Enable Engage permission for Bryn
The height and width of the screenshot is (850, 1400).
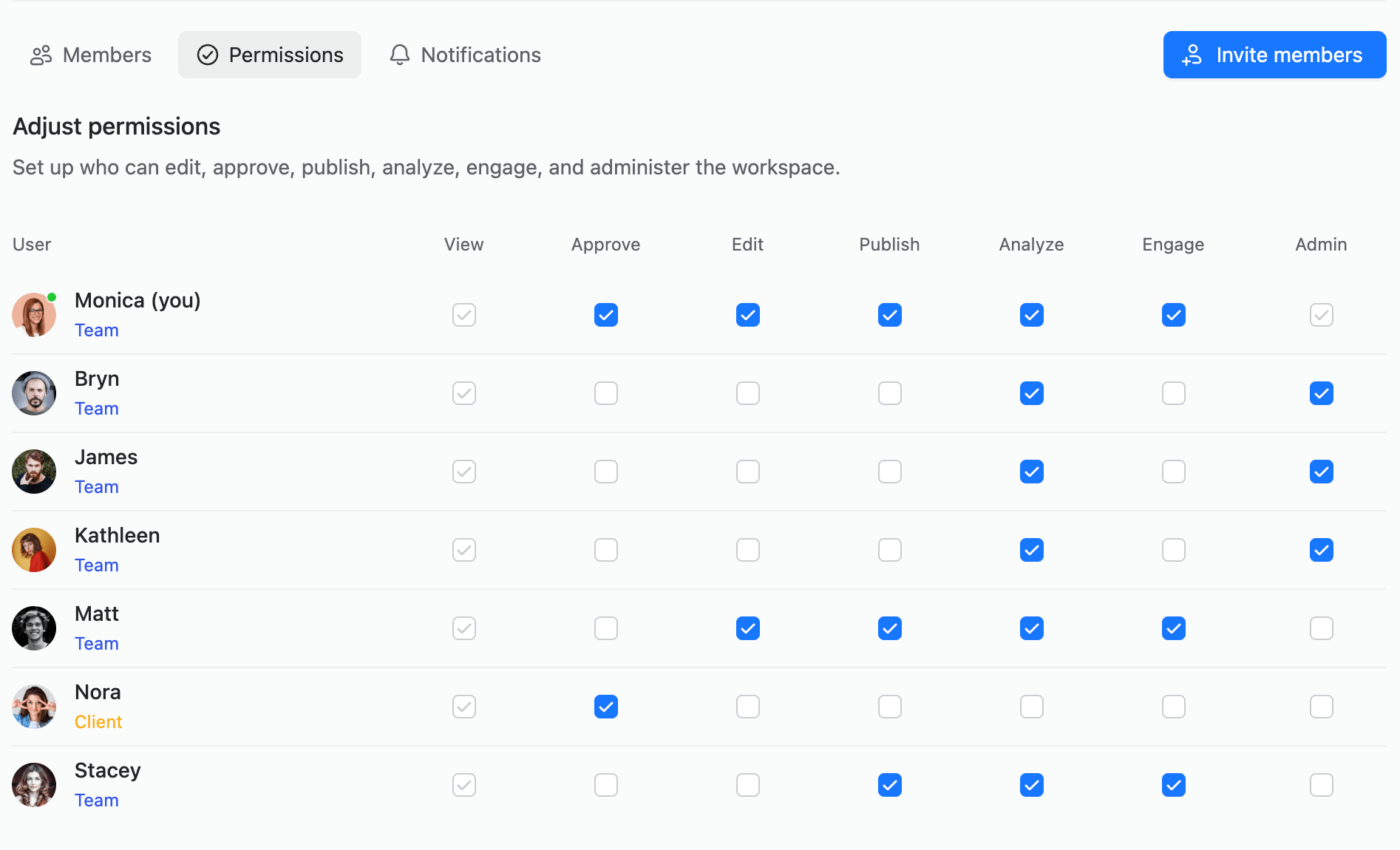(1174, 393)
